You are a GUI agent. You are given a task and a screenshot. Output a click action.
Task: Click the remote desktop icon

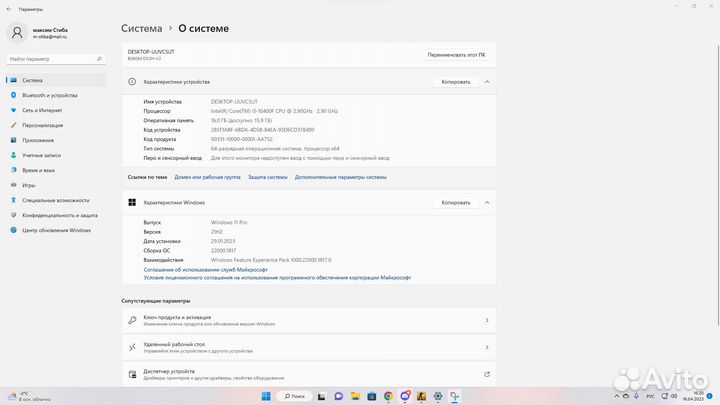[x=132, y=348]
